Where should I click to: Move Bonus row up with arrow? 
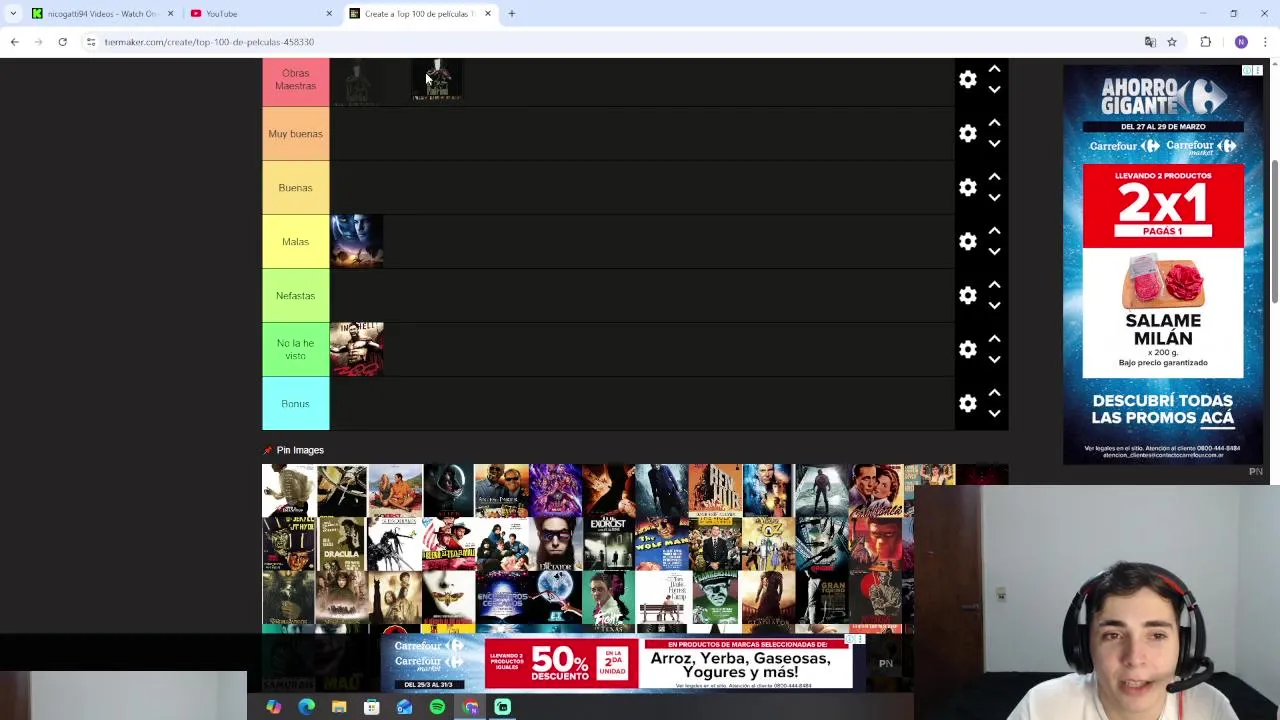click(x=994, y=393)
